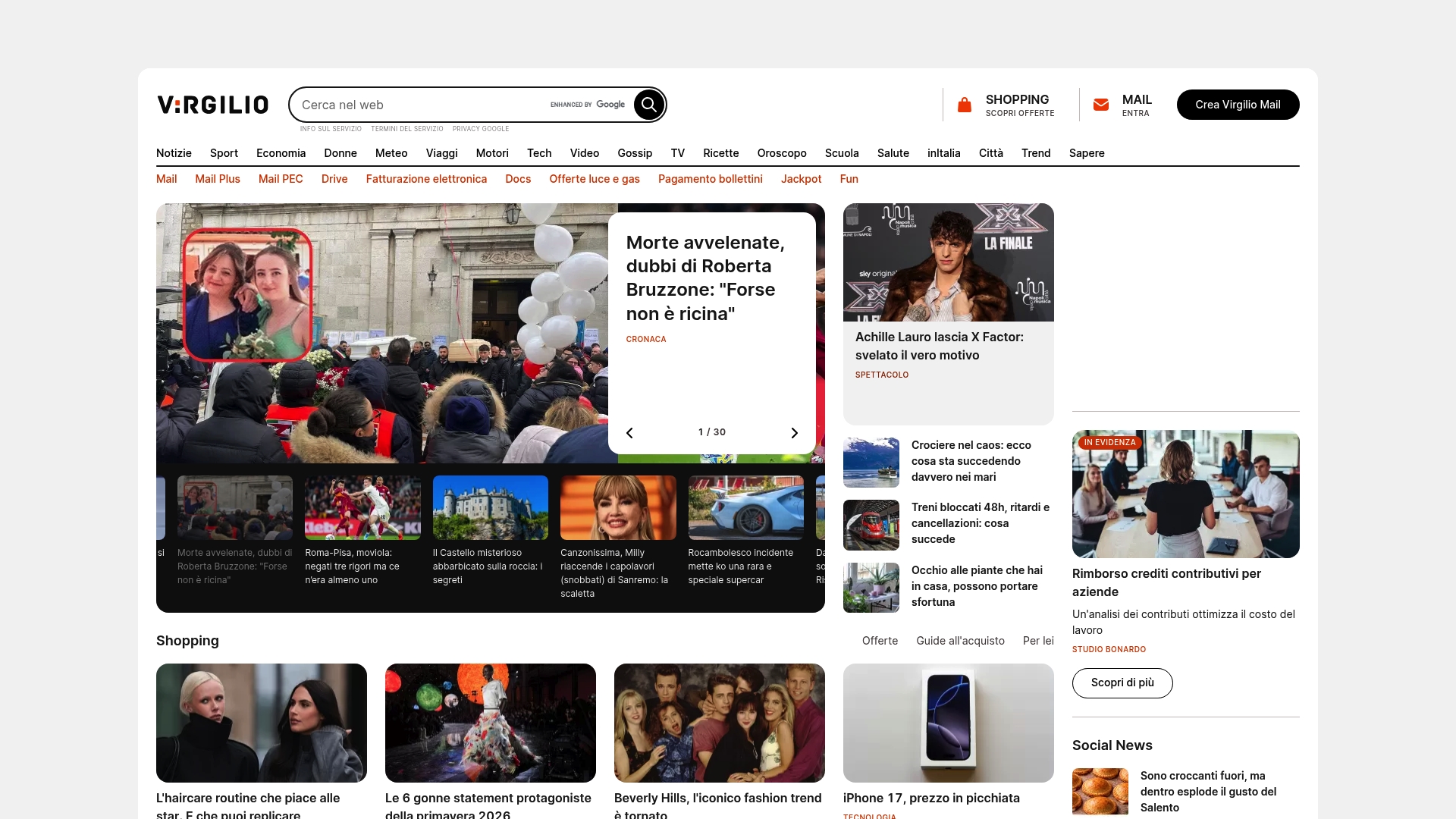This screenshot has width=1456, height=819.
Task: Open the Gossip menu item
Action: pos(635,153)
